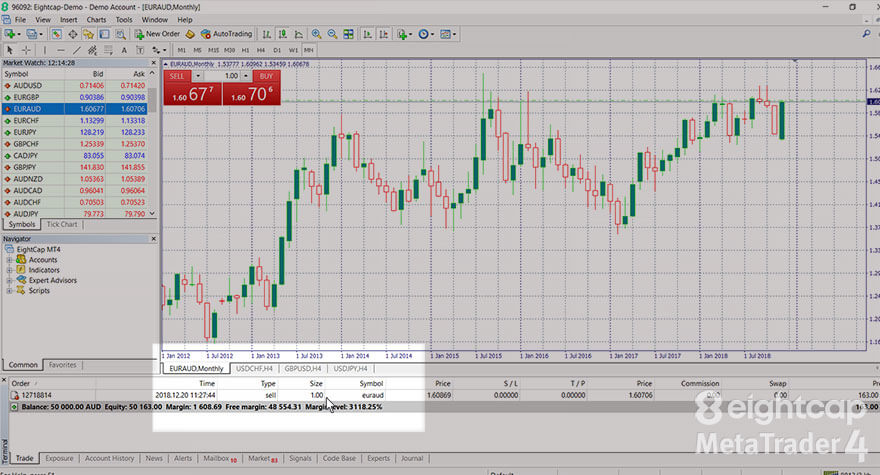This screenshot has height=475, width=880.
Task: Open the Strategy Tester magnifier icon
Action: tap(120, 34)
